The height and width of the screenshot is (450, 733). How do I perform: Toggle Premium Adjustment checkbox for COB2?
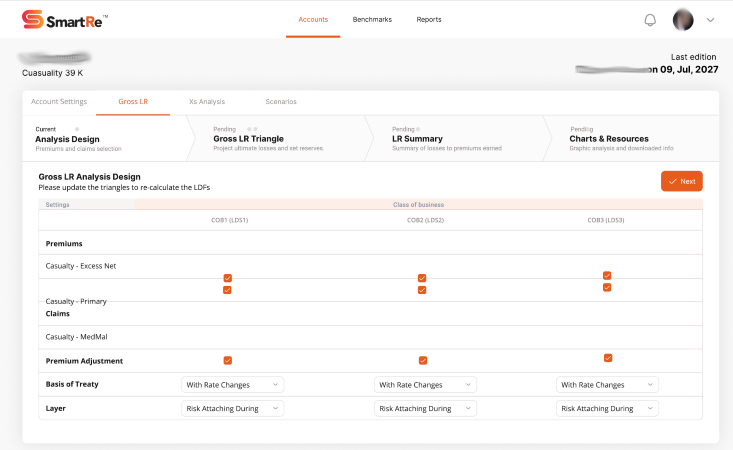pyautogui.click(x=423, y=360)
